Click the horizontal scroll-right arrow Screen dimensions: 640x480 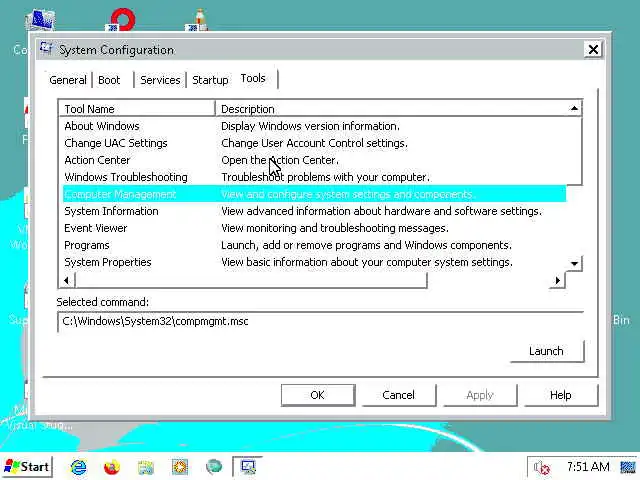click(558, 280)
